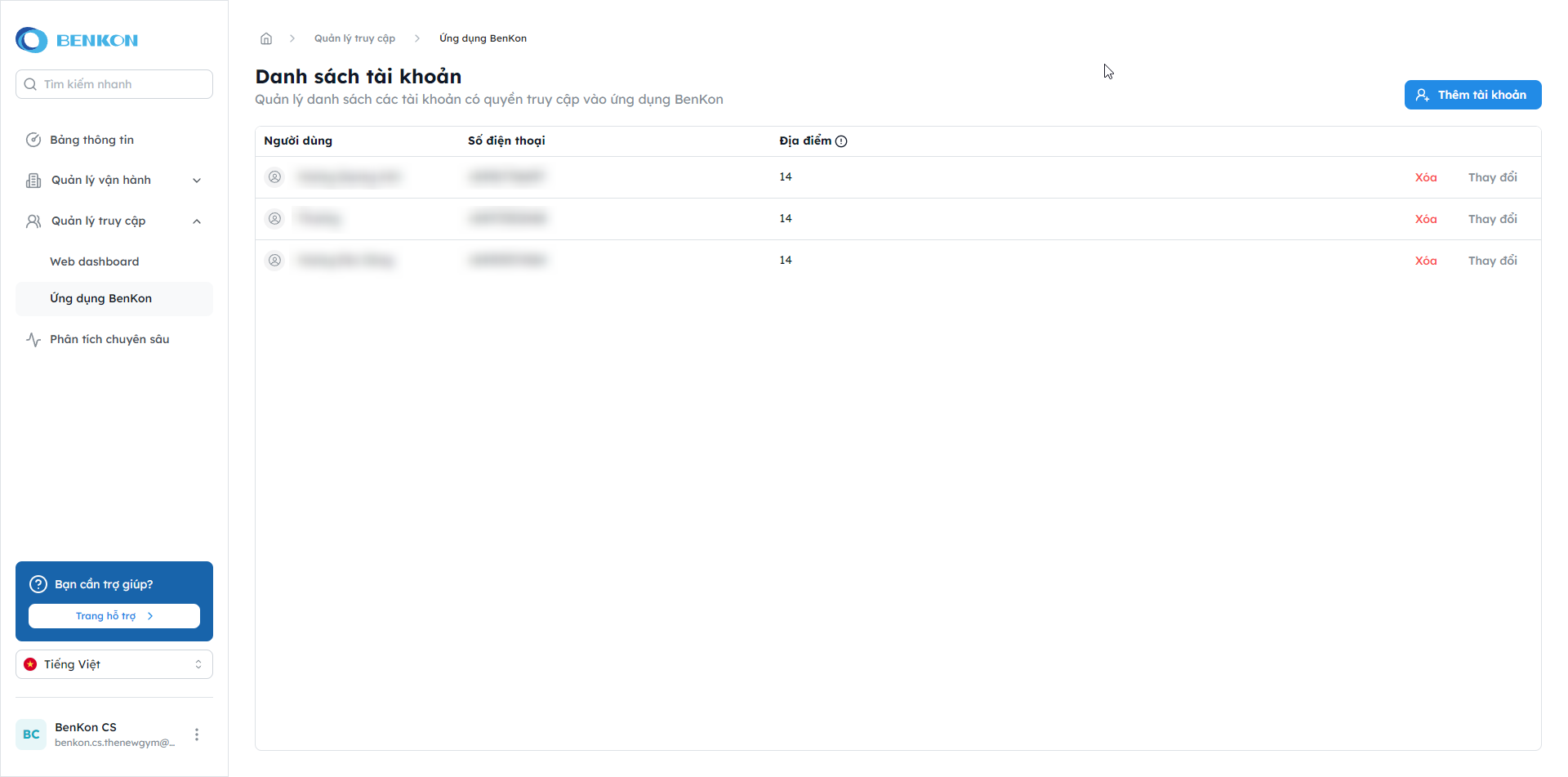Click the Địa điểm column header
Screen dimensions: 1568x777
click(805, 141)
